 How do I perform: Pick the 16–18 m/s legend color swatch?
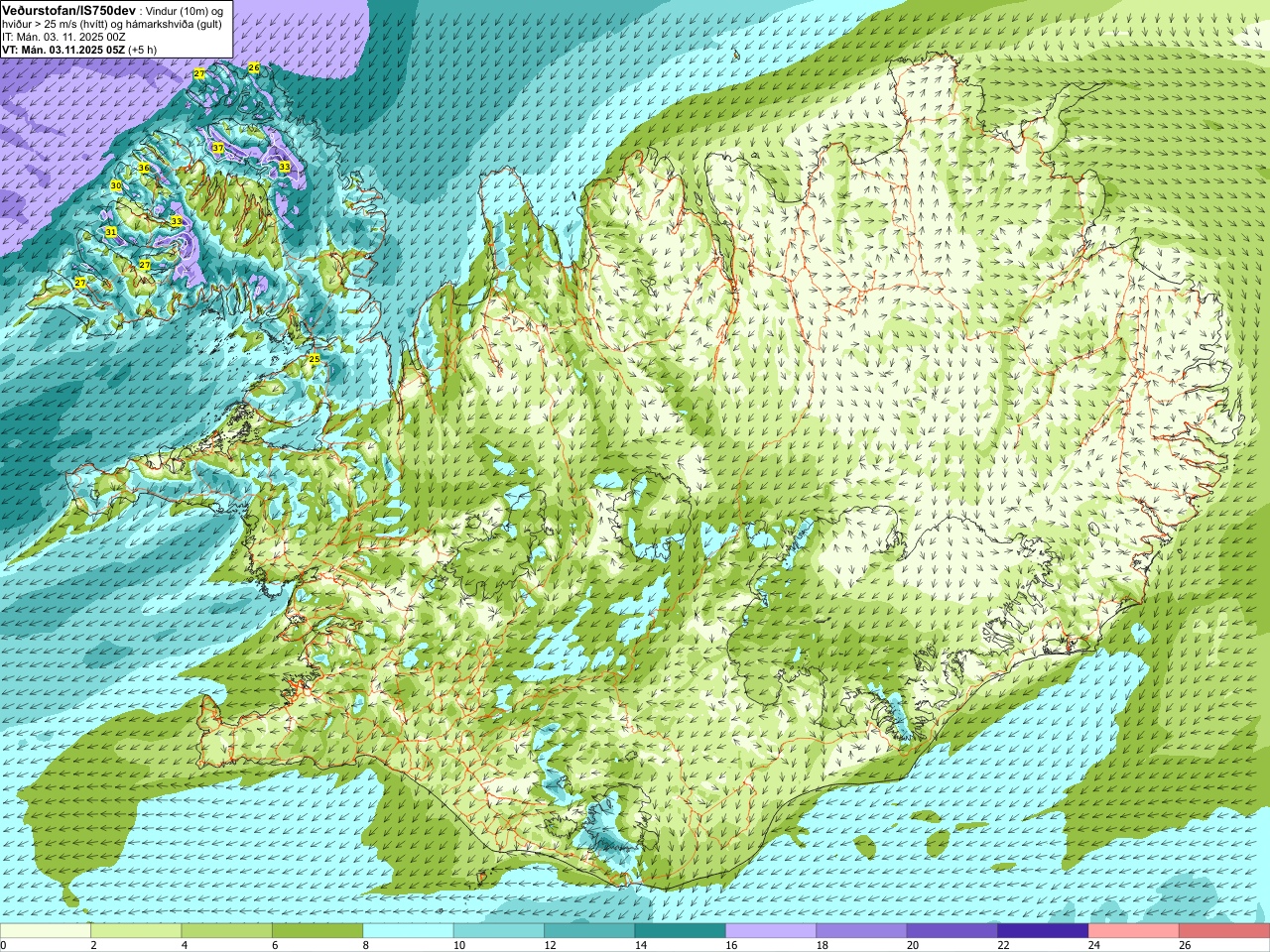click(771, 931)
